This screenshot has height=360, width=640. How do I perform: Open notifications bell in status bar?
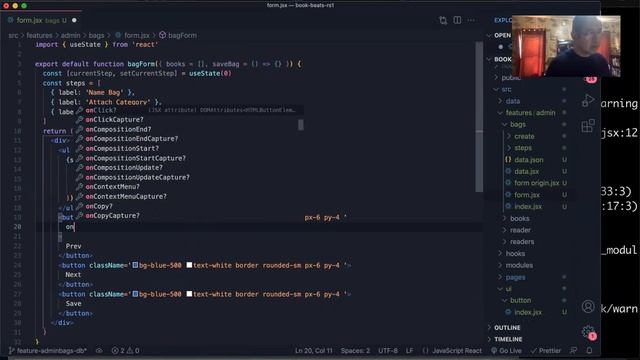pyautogui.click(x=589, y=350)
